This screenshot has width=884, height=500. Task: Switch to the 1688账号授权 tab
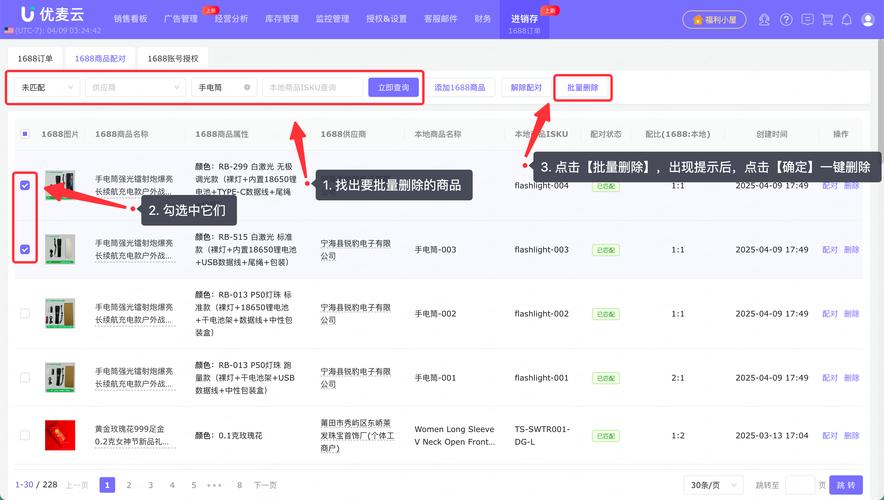pos(173,58)
